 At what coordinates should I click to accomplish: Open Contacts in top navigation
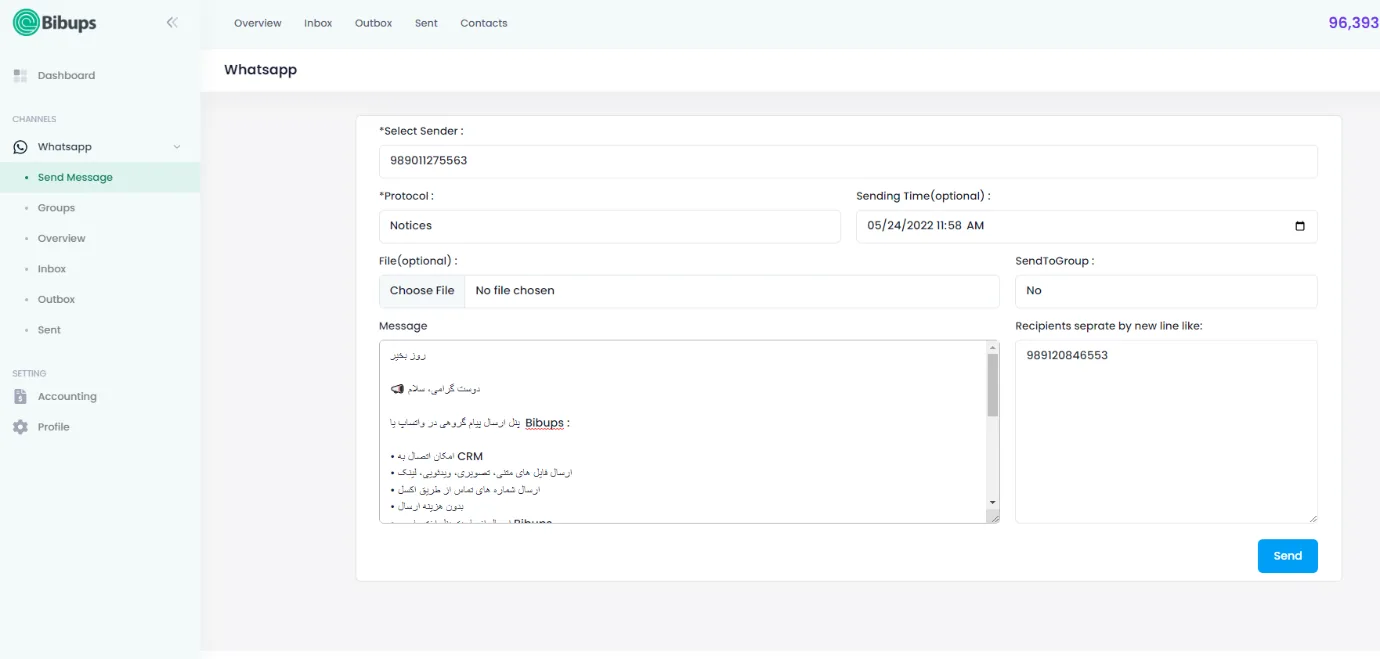coord(484,23)
